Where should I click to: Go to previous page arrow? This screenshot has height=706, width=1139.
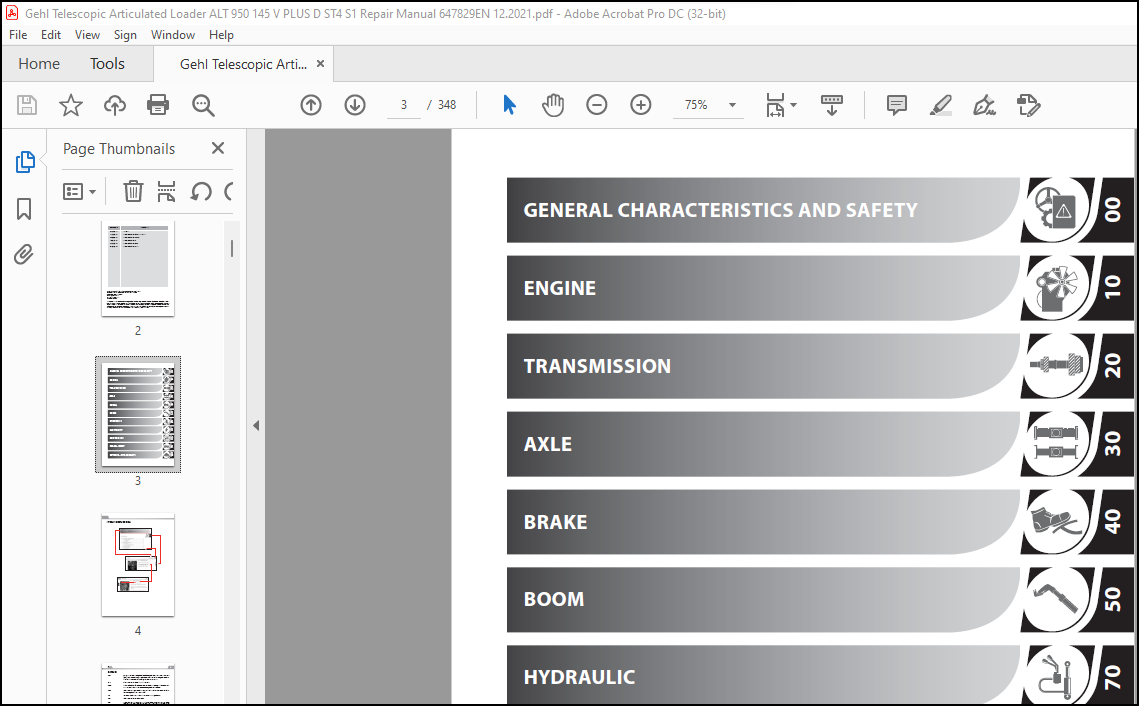[x=311, y=105]
